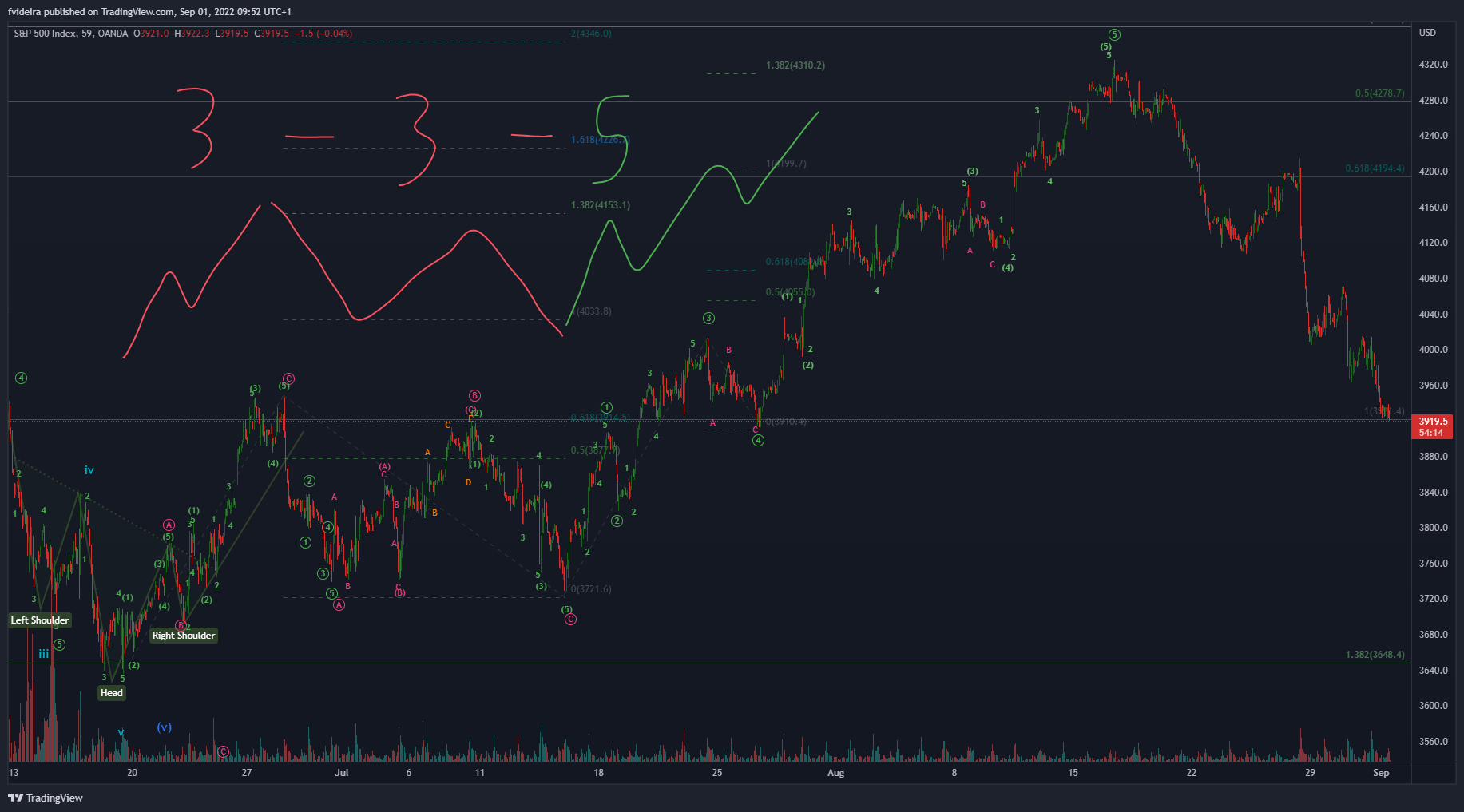Click the 4320.0 price axis label
Viewport: 1464px width, 812px height.
pyautogui.click(x=1434, y=65)
